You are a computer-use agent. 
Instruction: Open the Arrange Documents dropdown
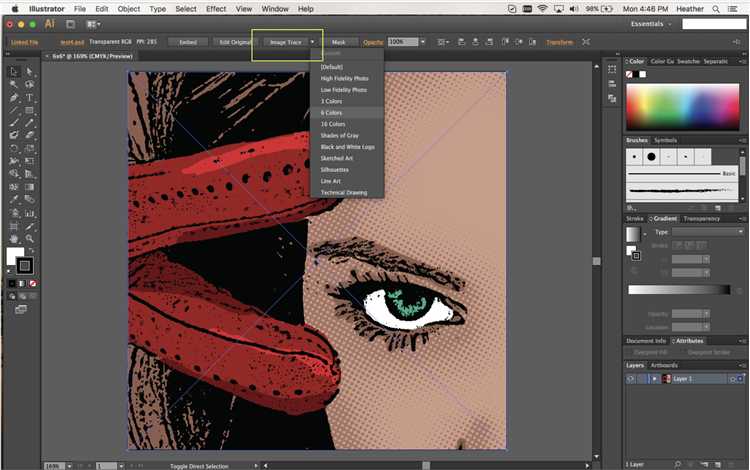pos(93,24)
